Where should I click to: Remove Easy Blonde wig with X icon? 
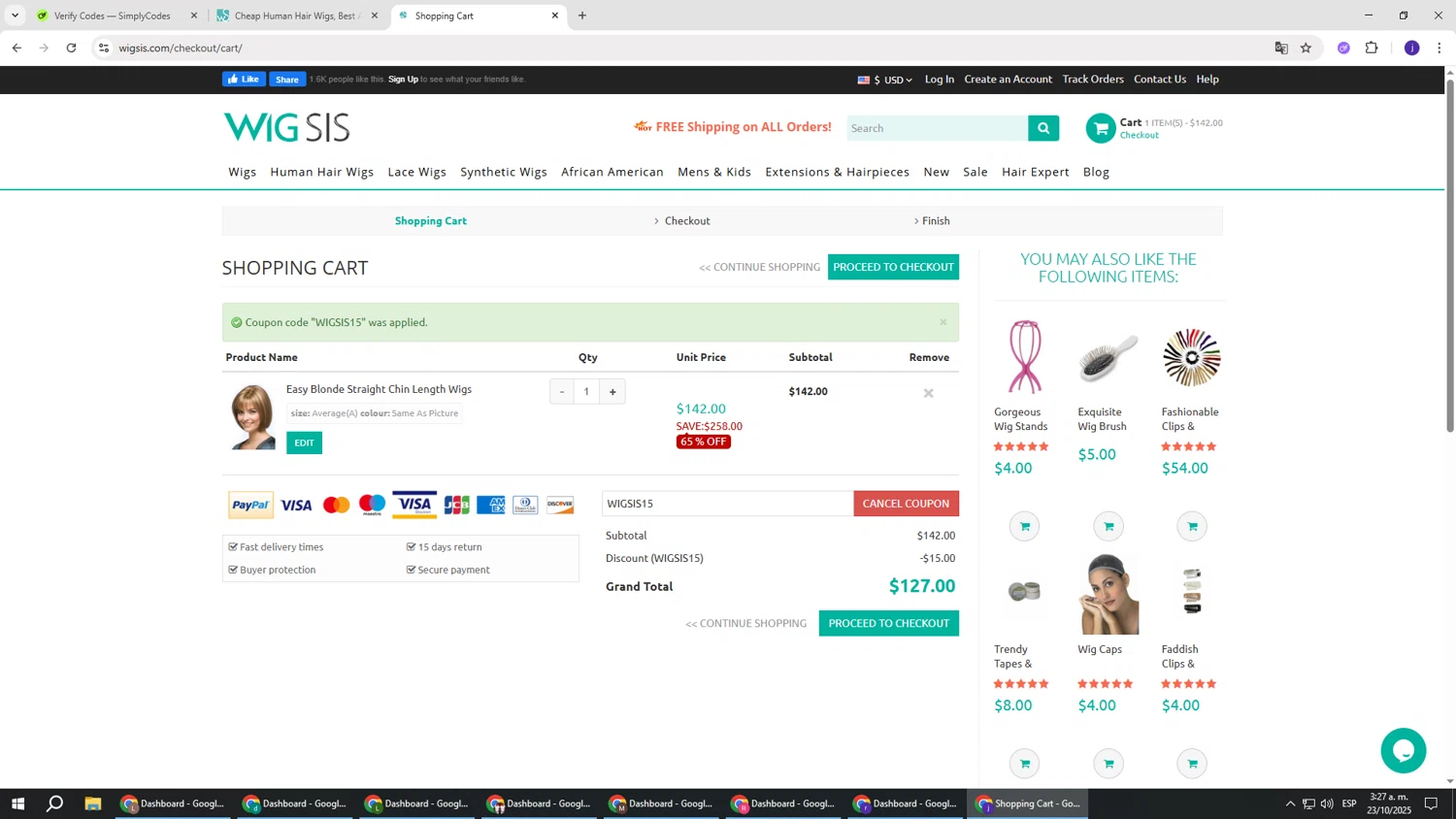pyautogui.click(x=928, y=393)
